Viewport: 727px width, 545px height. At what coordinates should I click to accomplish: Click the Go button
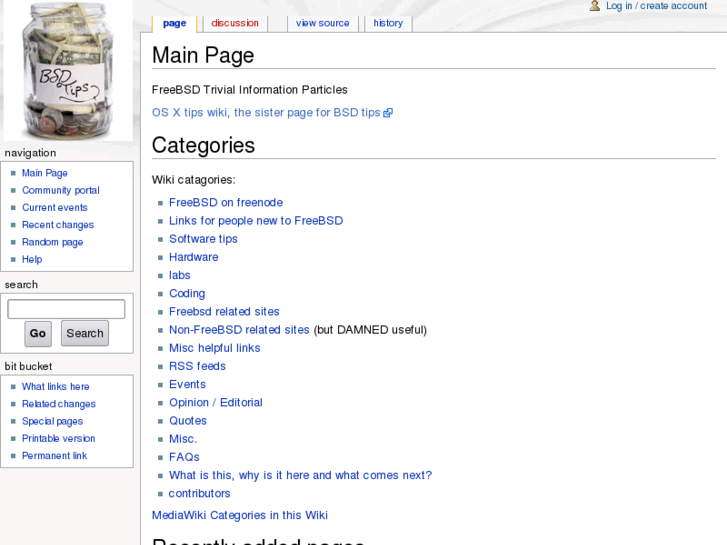tap(38, 333)
